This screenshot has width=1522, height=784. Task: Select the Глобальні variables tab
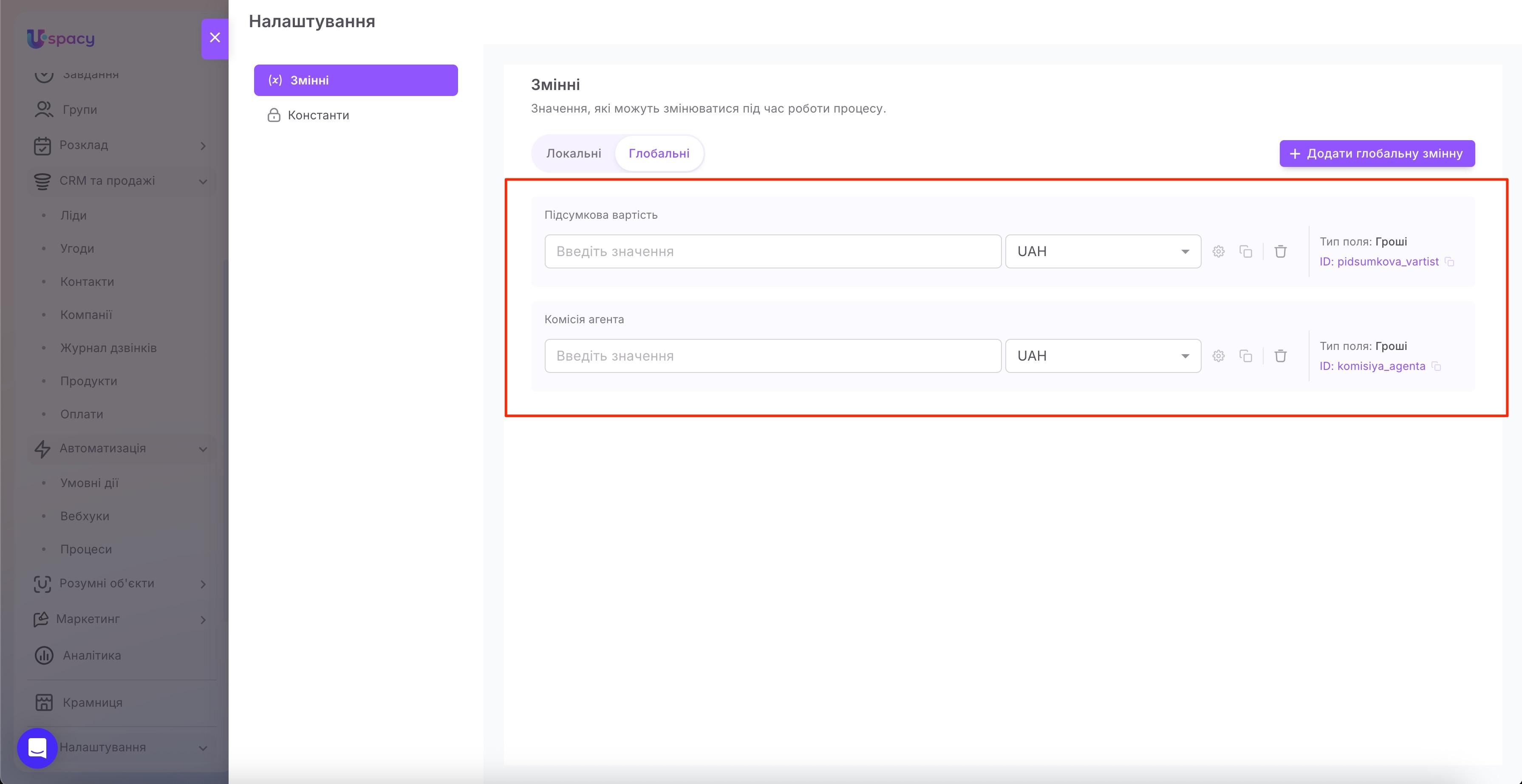click(x=659, y=153)
